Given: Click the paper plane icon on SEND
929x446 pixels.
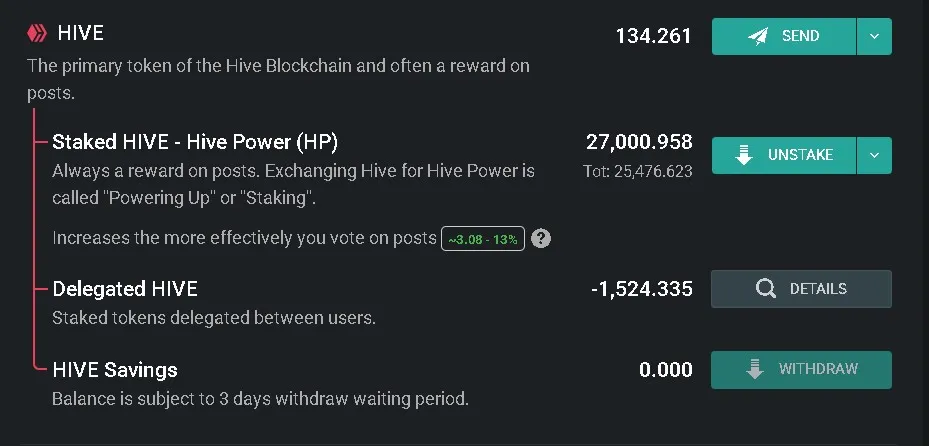Looking at the screenshot, I should tap(758, 36).
